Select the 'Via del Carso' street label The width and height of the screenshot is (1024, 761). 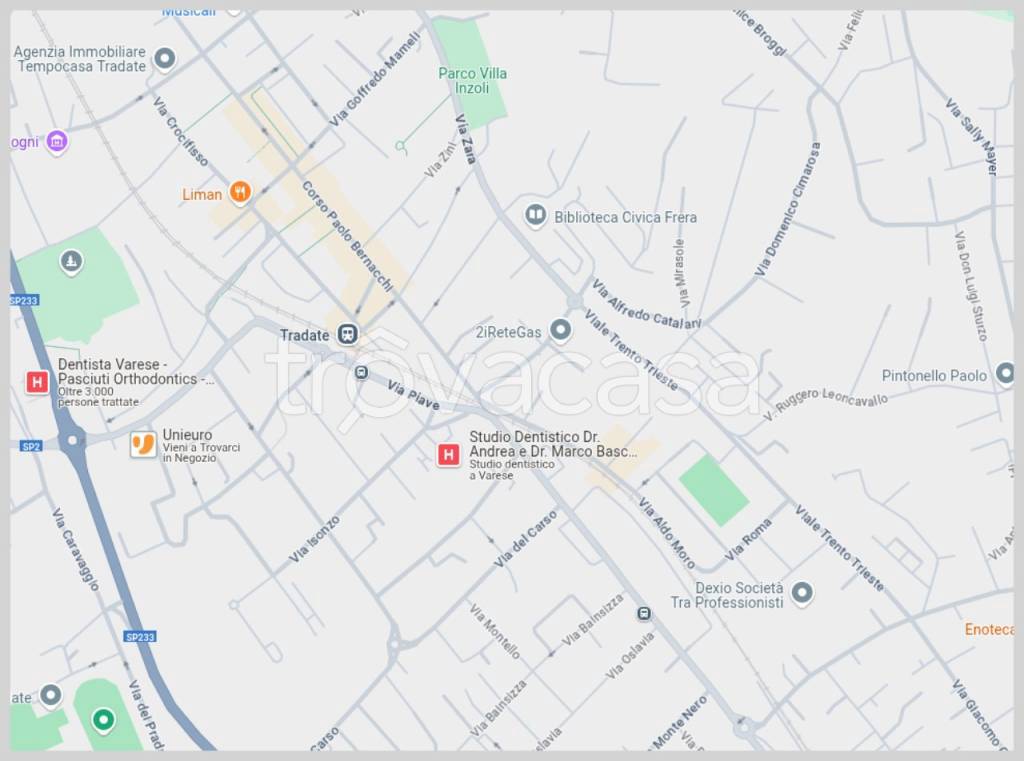[525, 538]
